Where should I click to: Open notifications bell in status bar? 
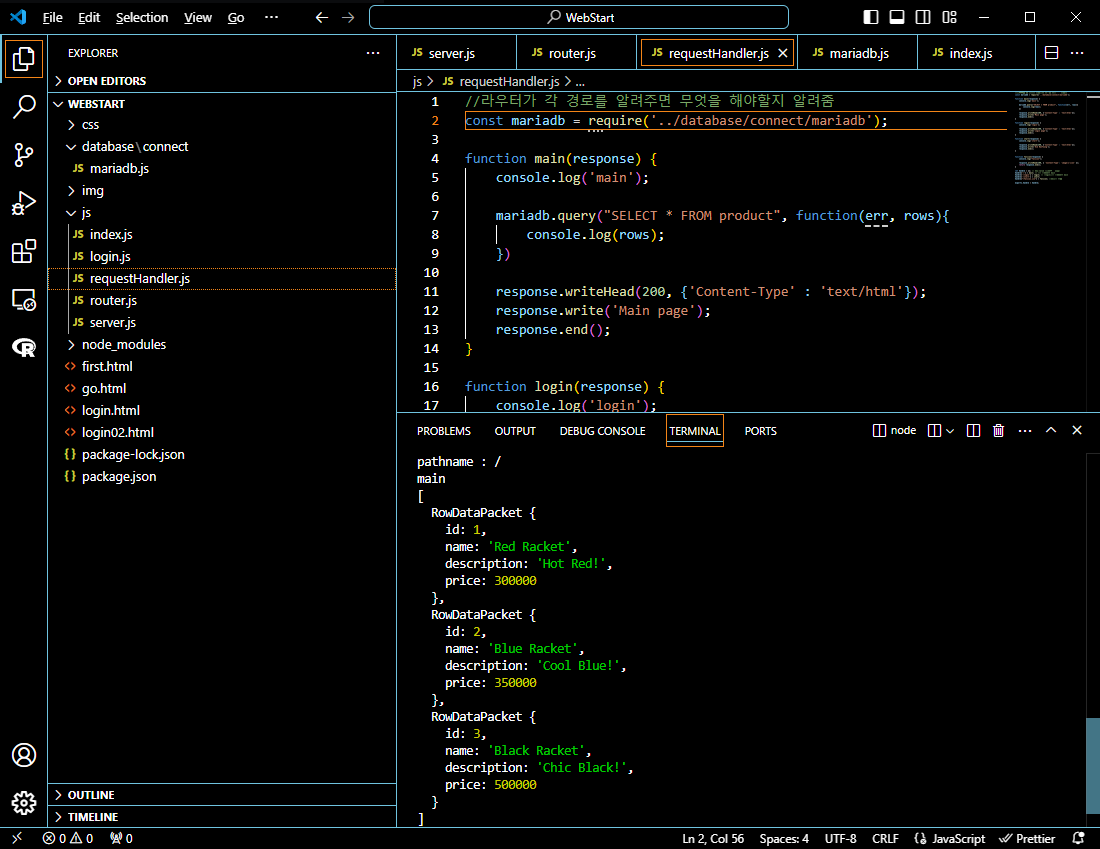1079,838
